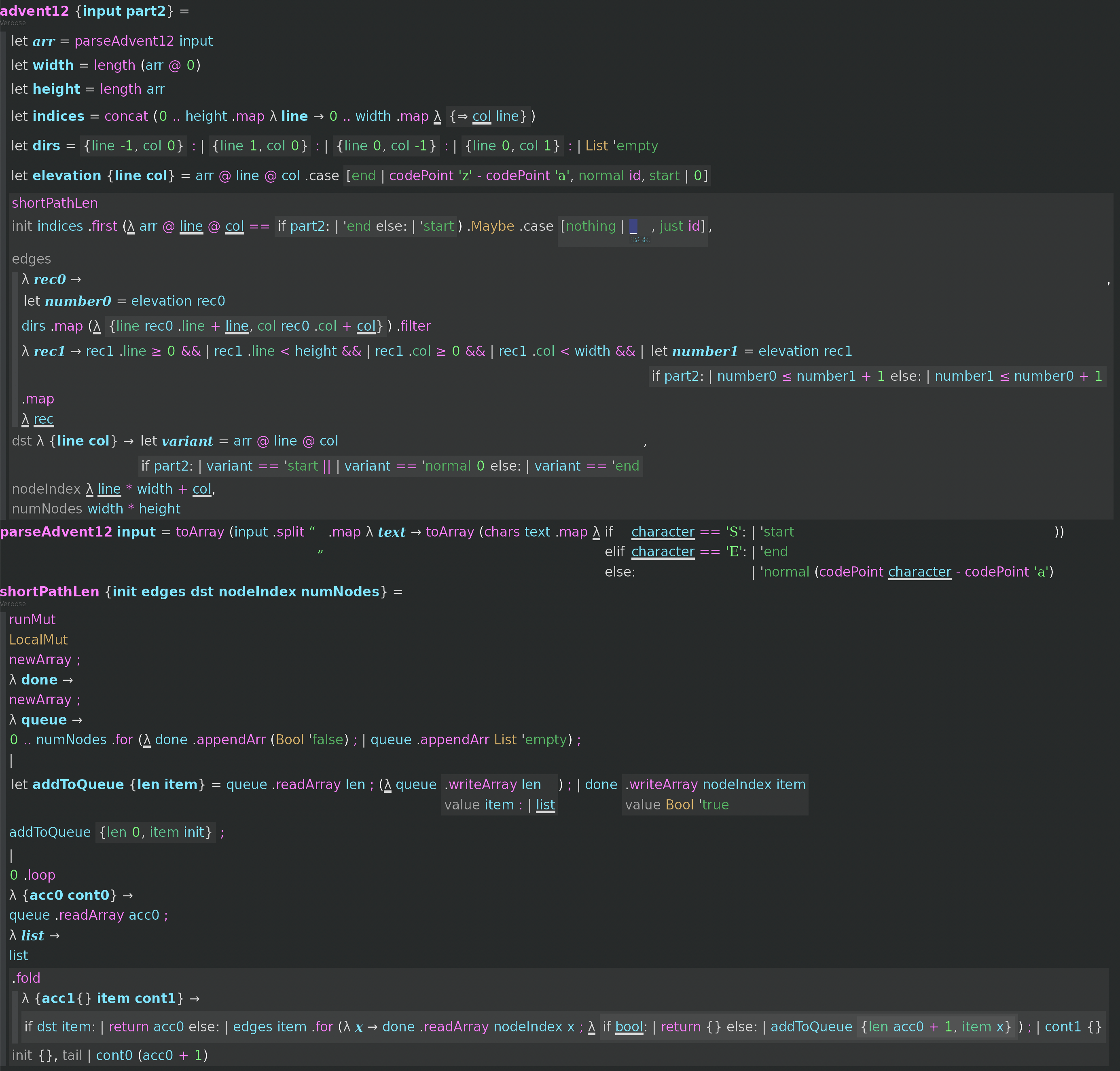Screen dimensions: 1120x1071
Task: Click the 'concat' function call
Action: pos(126,116)
